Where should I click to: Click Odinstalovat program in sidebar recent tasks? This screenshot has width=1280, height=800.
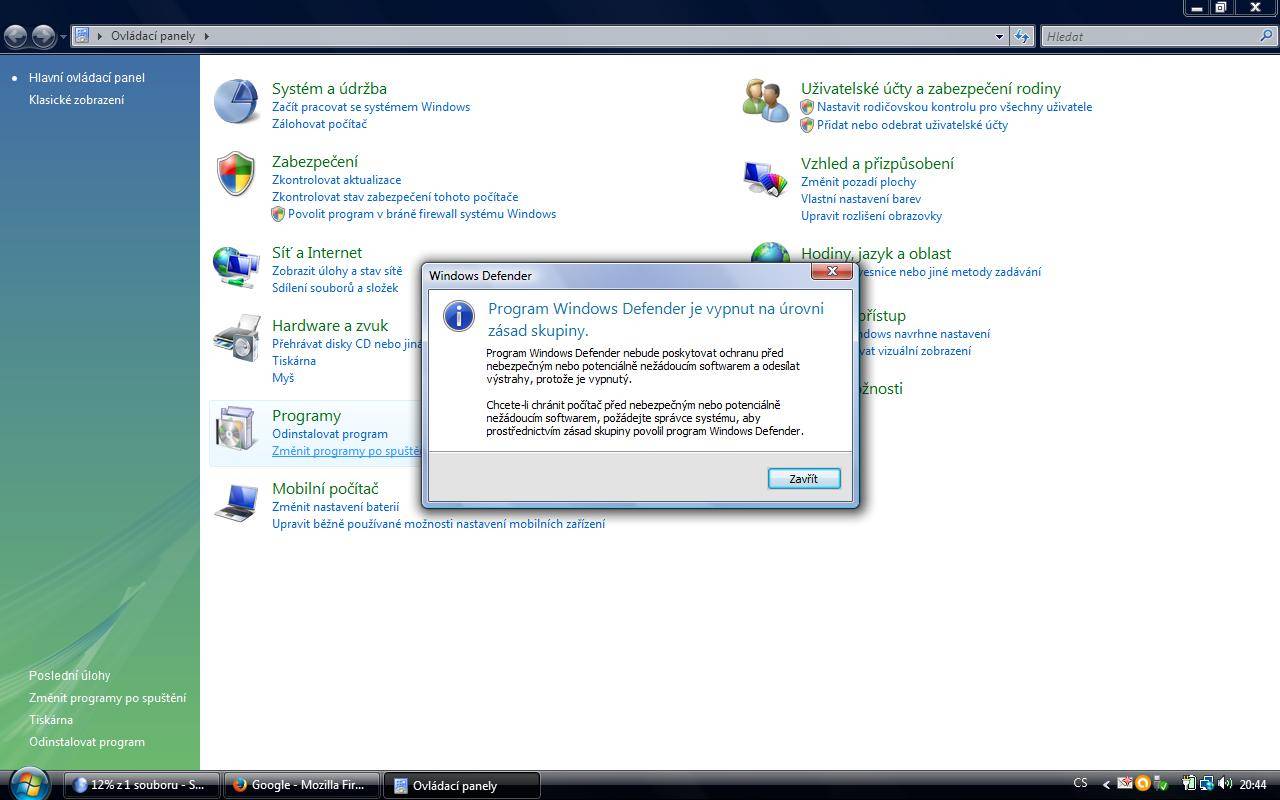tap(87, 742)
